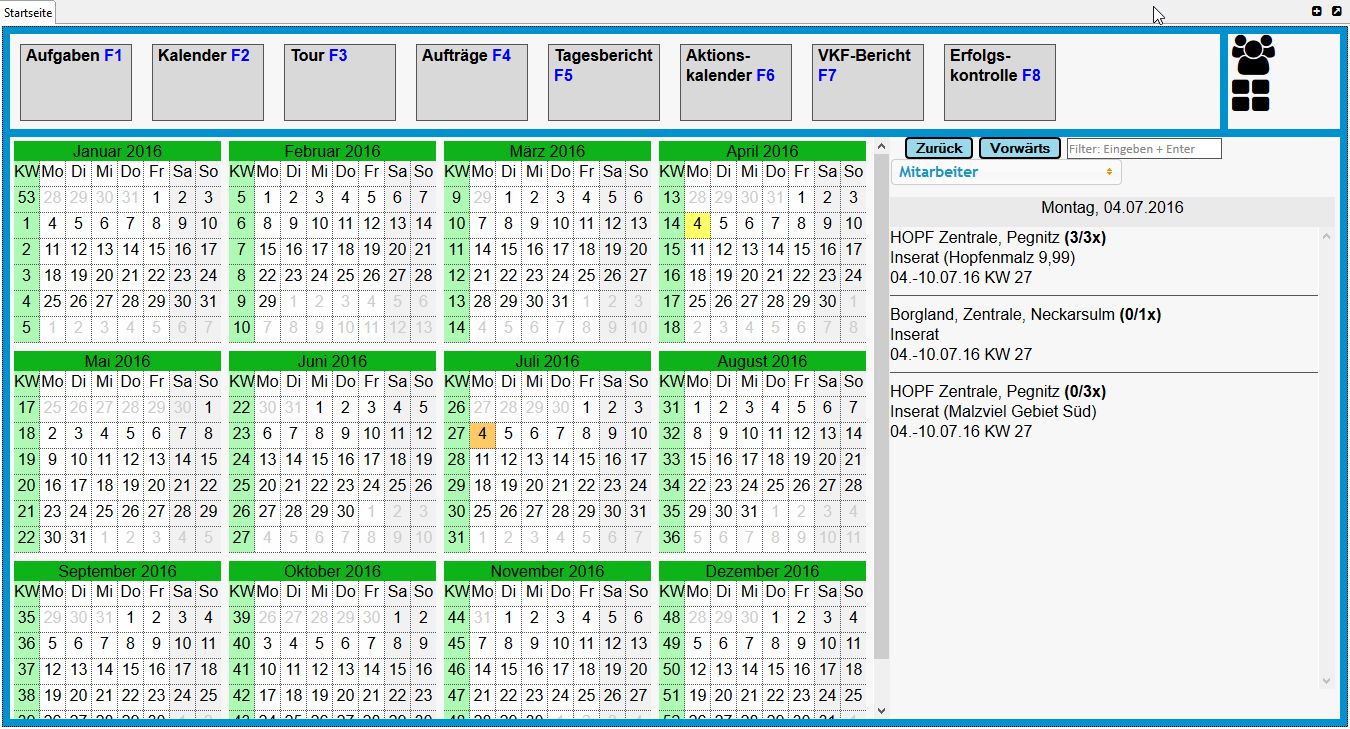Switch to the Startseite tab
The image size is (1350, 729).
[28, 13]
